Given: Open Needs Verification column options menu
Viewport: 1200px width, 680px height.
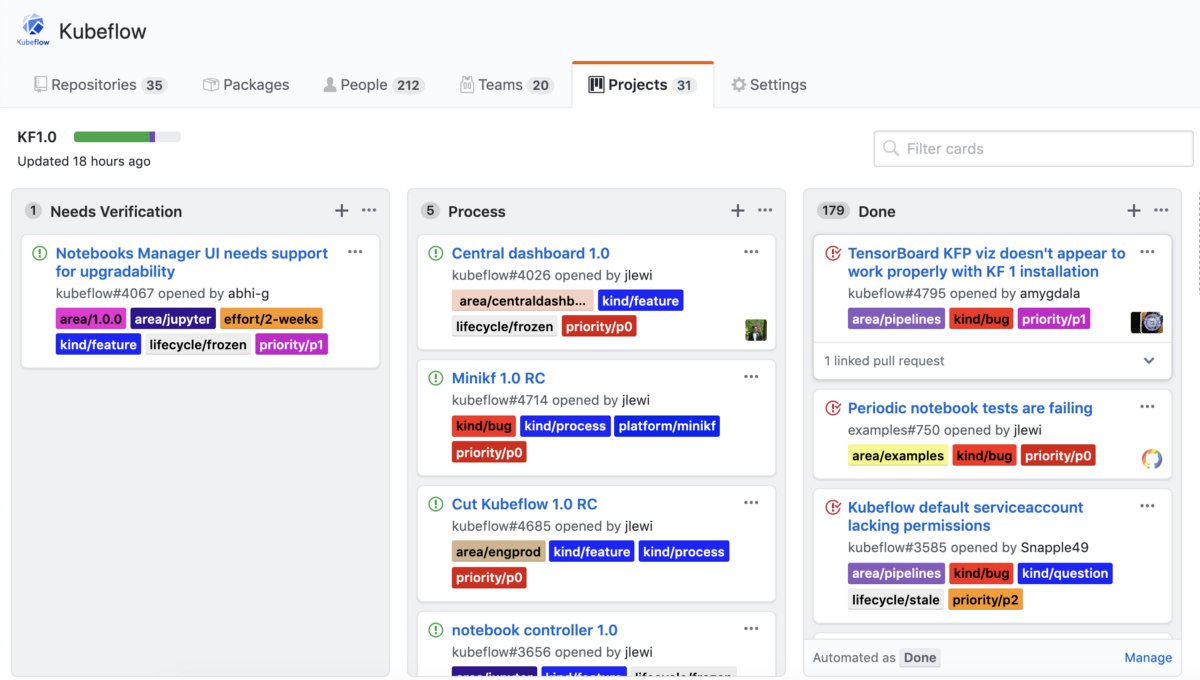Looking at the screenshot, I should point(369,211).
